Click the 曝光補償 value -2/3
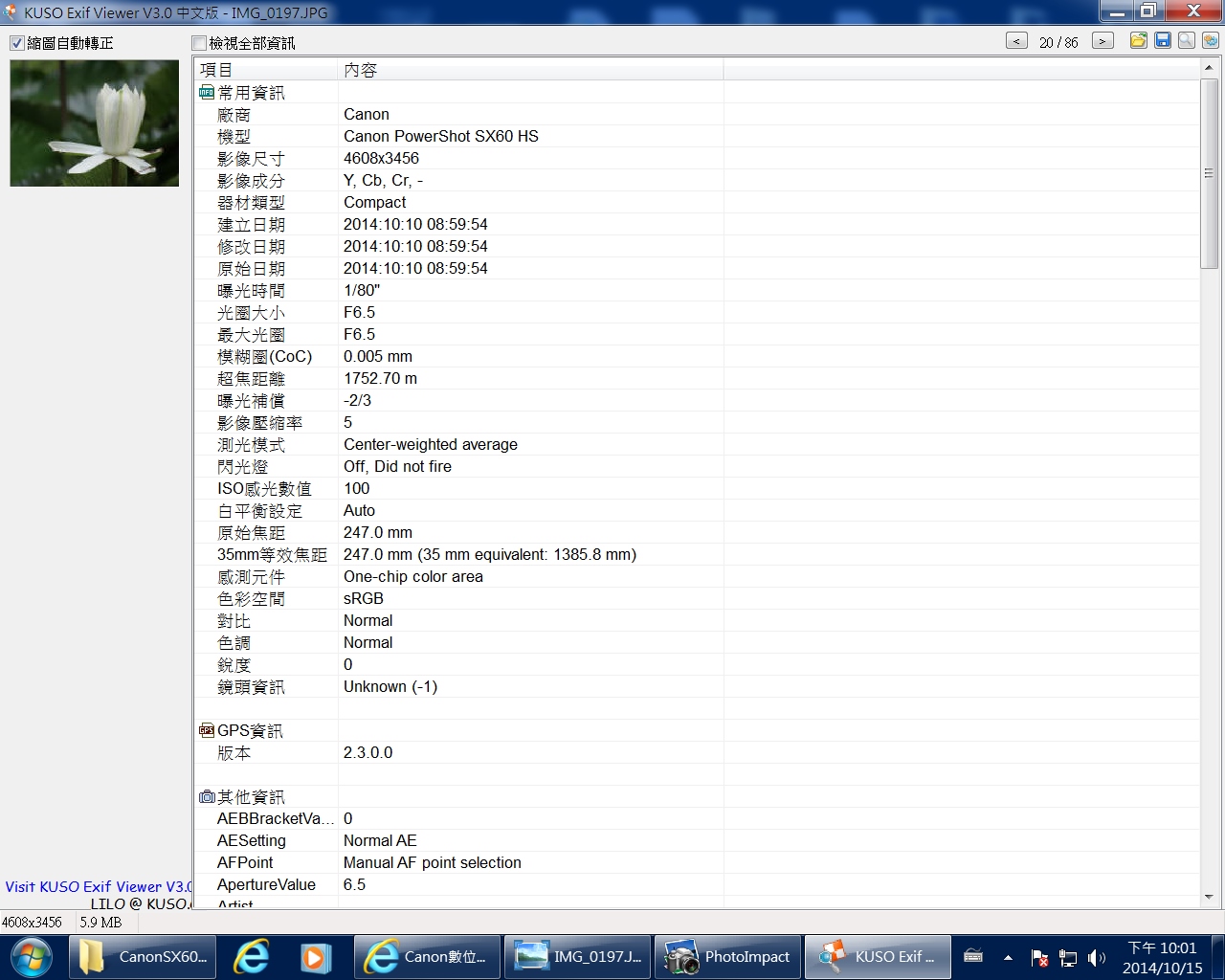The height and width of the screenshot is (980, 1225). pyautogui.click(x=357, y=401)
